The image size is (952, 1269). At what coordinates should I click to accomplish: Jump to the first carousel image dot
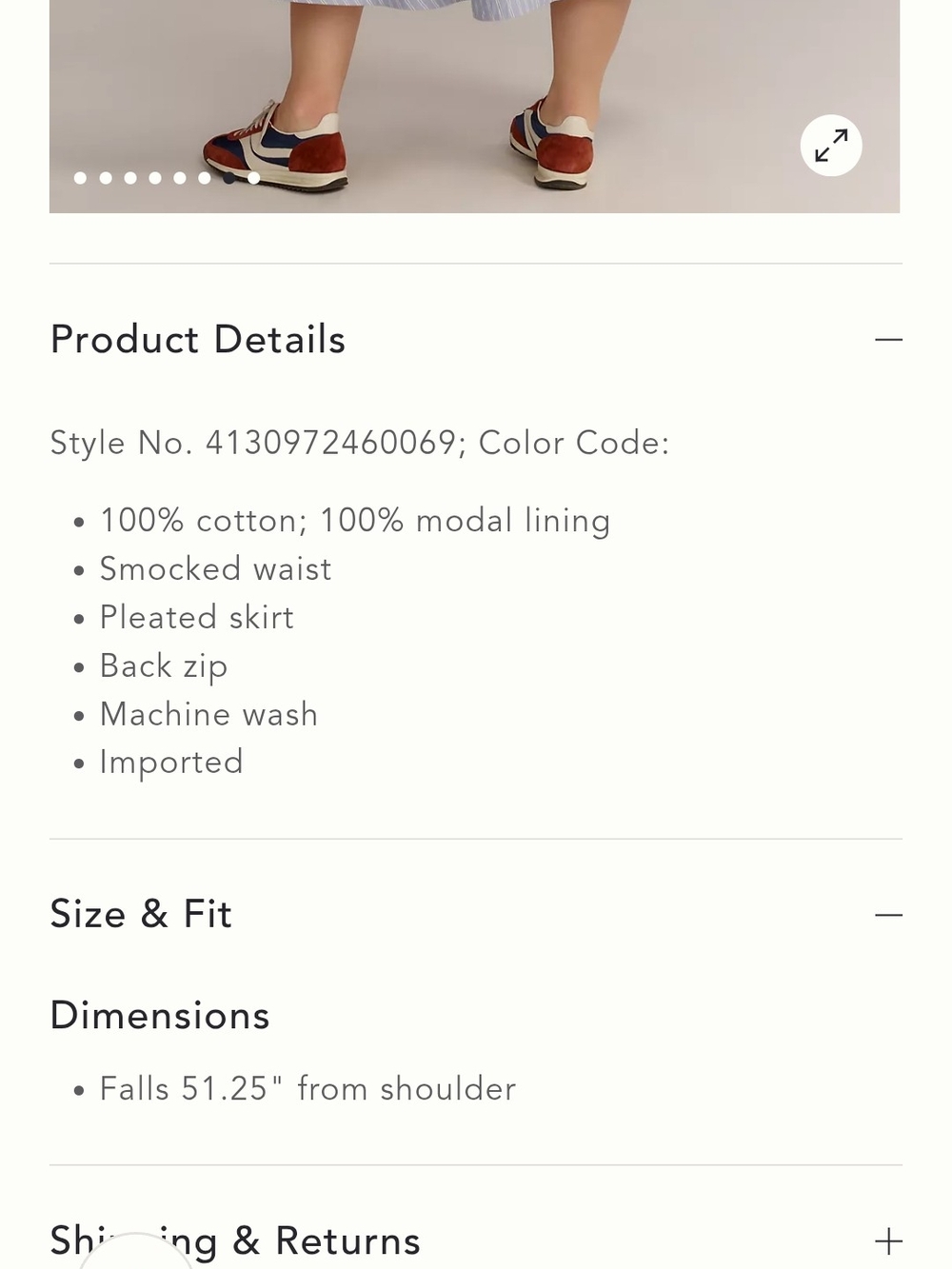[x=81, y=178]
